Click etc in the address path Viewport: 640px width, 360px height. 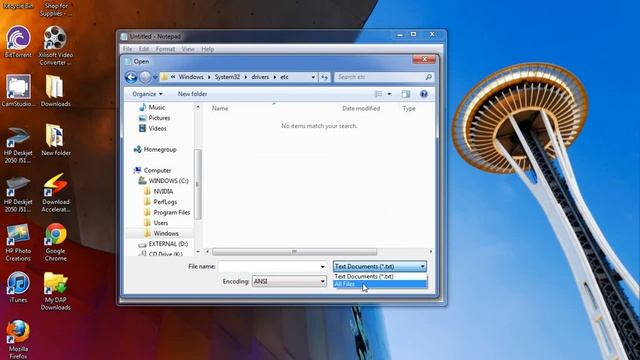coord(284,77)
